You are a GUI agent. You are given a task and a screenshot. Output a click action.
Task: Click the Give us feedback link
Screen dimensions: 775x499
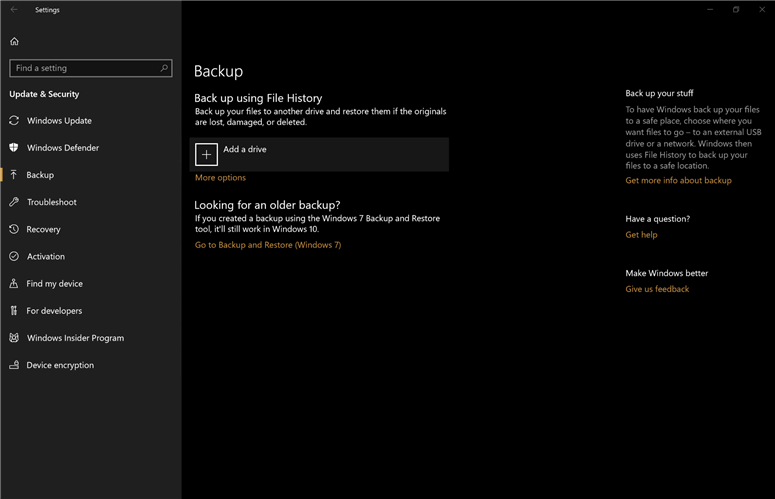[657, 289]
